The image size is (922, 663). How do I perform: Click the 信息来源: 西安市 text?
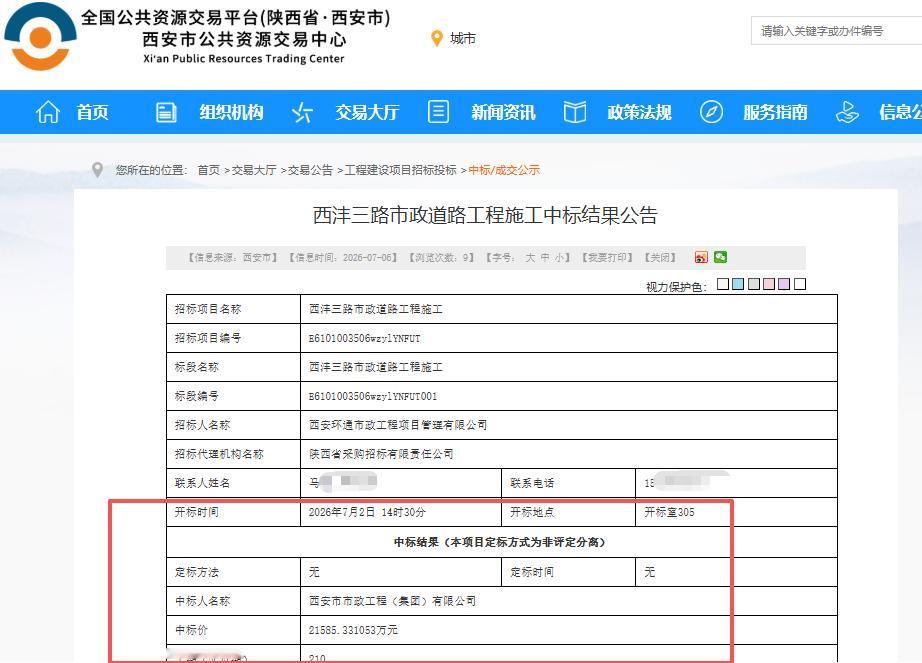232,257
